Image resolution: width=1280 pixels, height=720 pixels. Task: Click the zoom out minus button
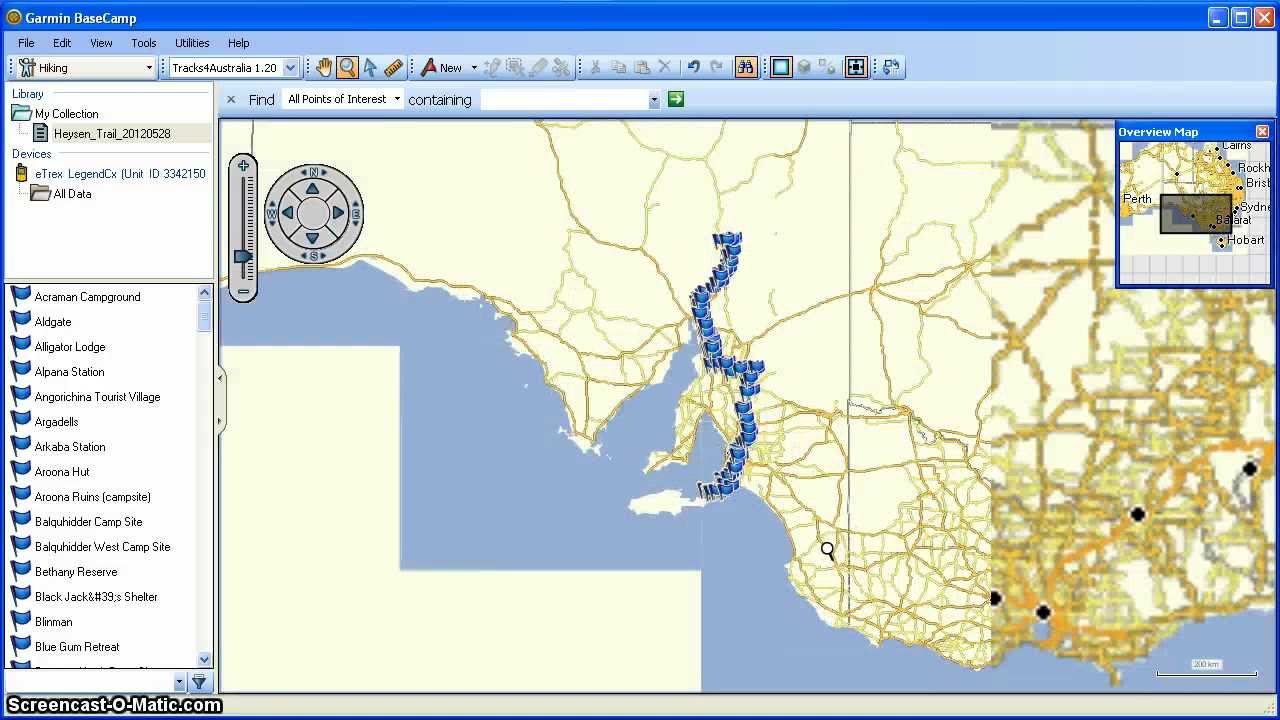pos(243,292)
